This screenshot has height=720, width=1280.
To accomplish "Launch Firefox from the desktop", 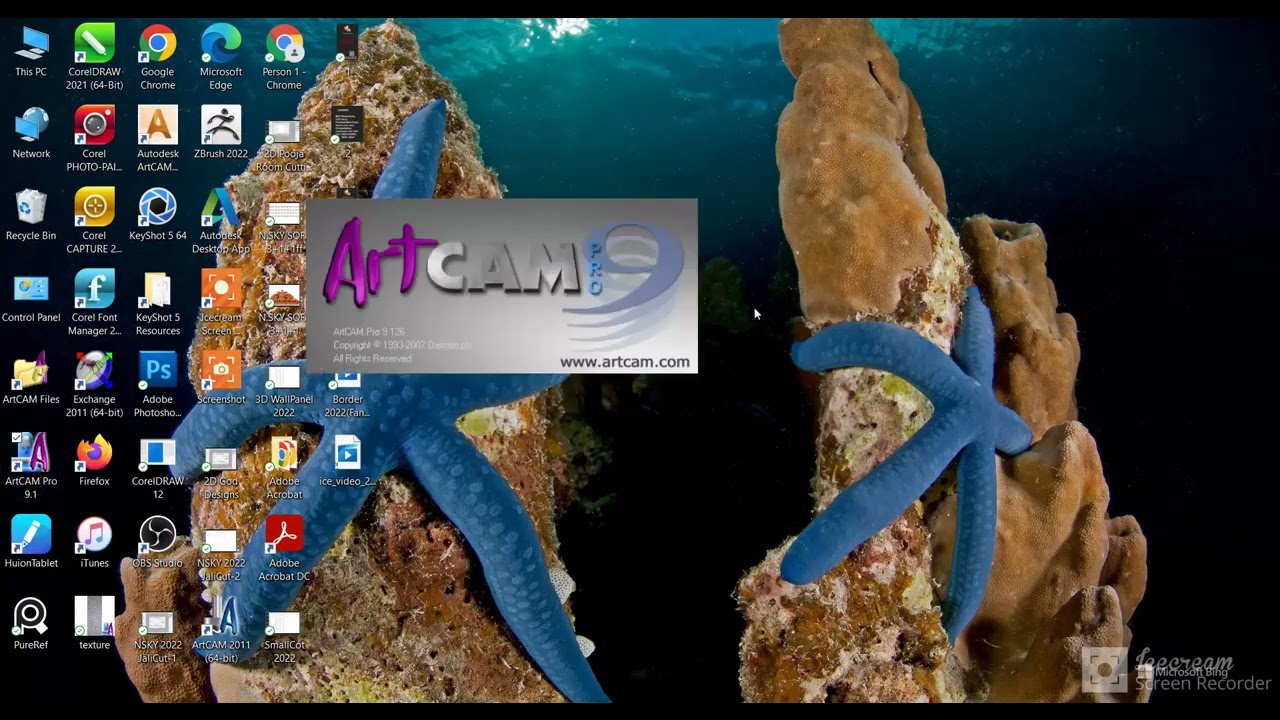I will click(95, 461).
